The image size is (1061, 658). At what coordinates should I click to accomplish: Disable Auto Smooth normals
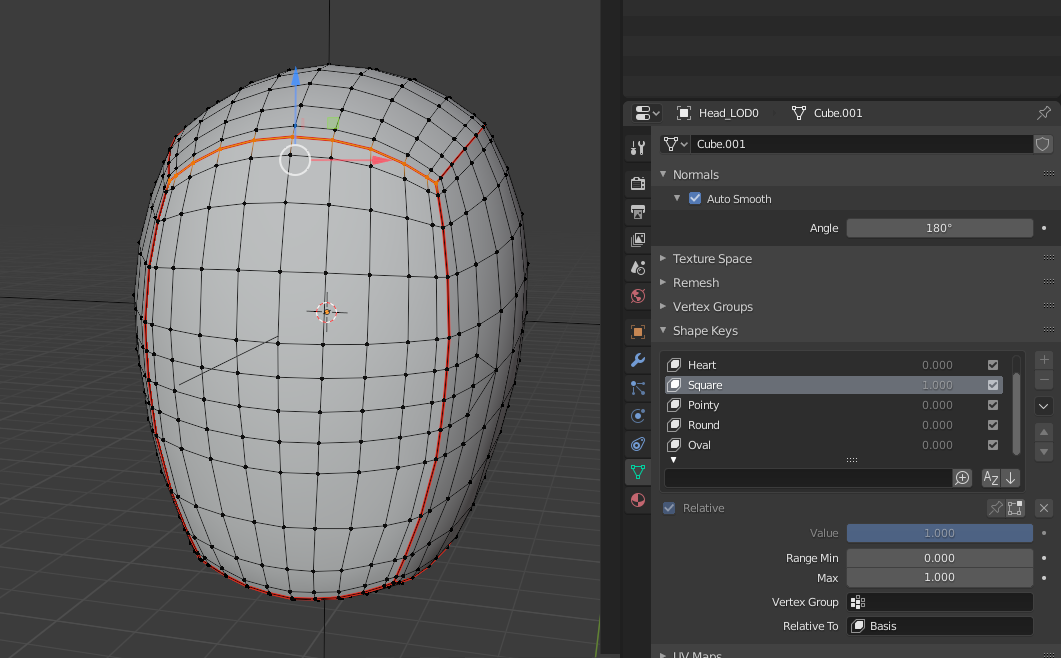pos(694,198)
